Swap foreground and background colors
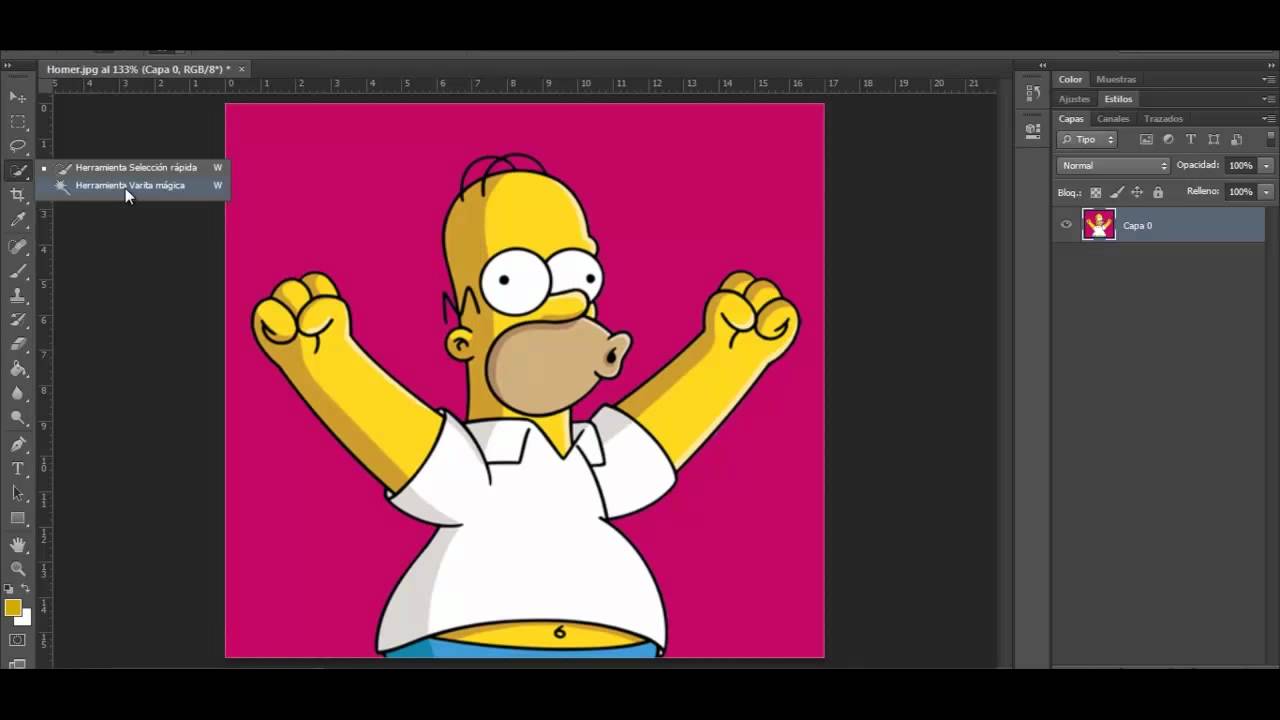1280x720 pixels. (x=25, y=589)
